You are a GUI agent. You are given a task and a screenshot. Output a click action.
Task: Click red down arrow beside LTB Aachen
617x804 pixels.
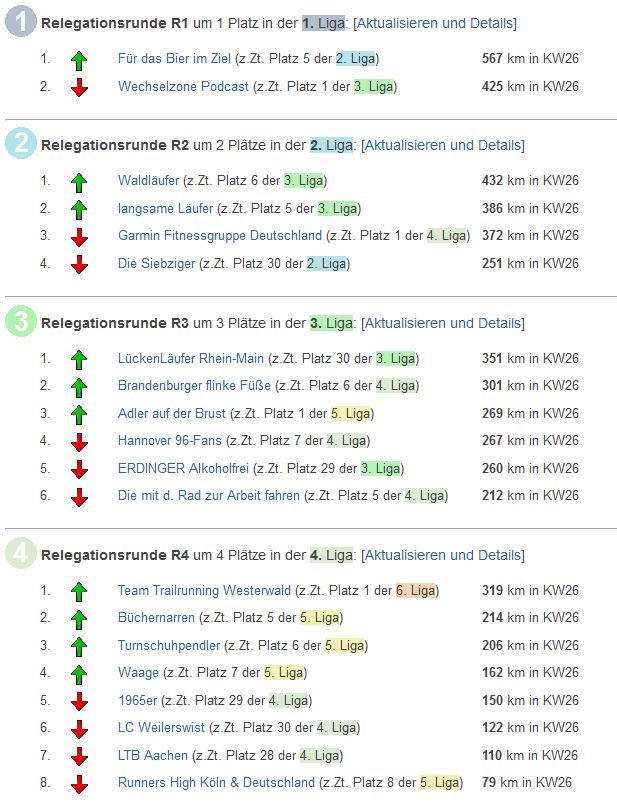(80, 756)
